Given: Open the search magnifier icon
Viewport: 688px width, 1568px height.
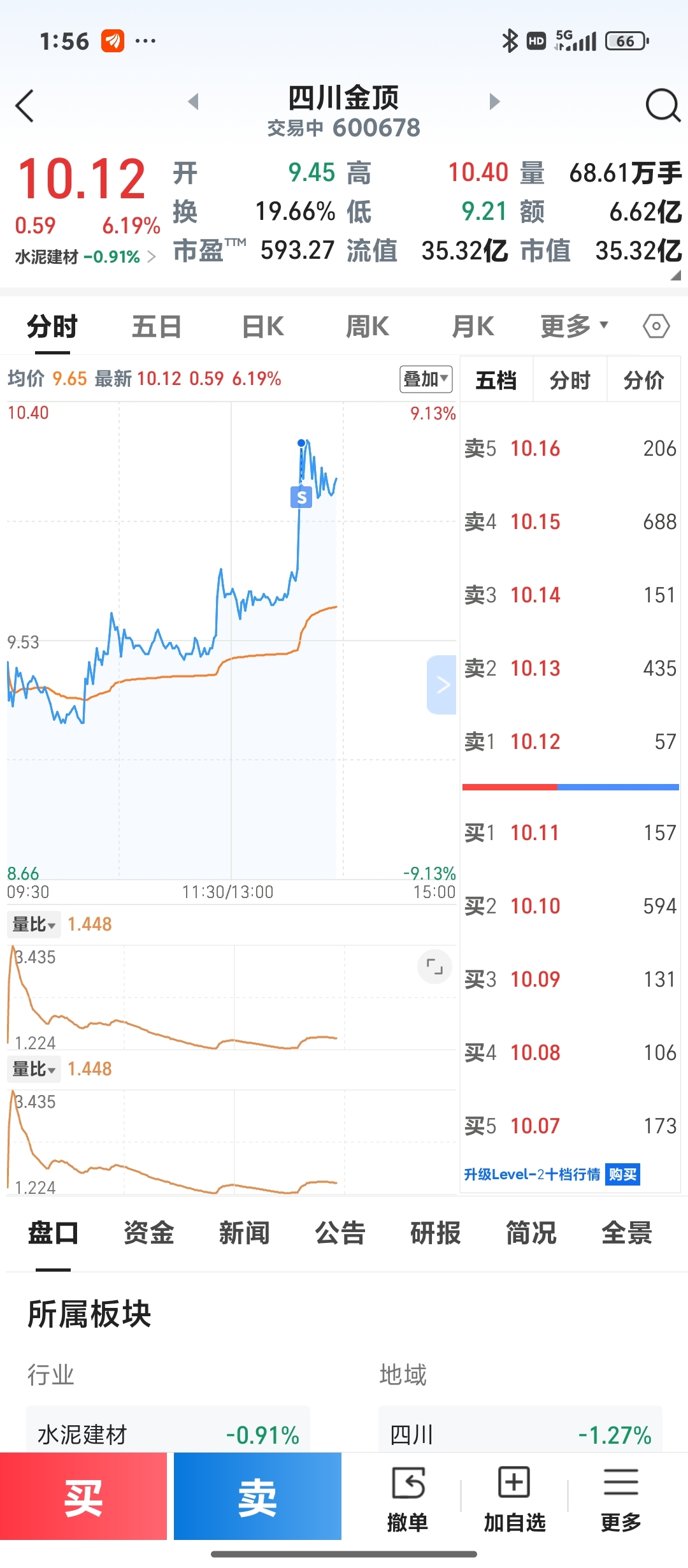Looking at the screenshot, I should point(663,105).
